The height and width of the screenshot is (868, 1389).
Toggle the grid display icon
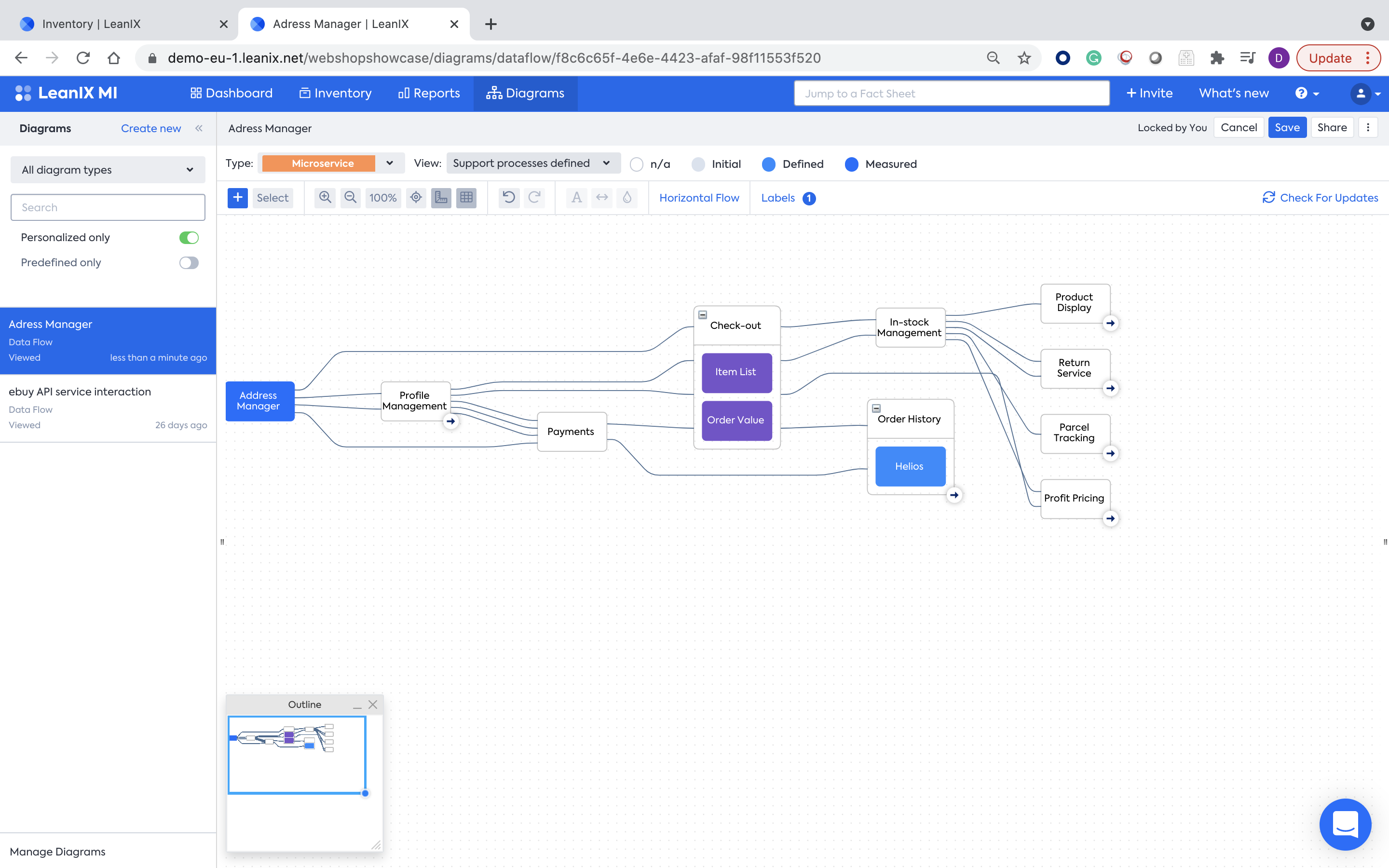[x=466, y=198]
